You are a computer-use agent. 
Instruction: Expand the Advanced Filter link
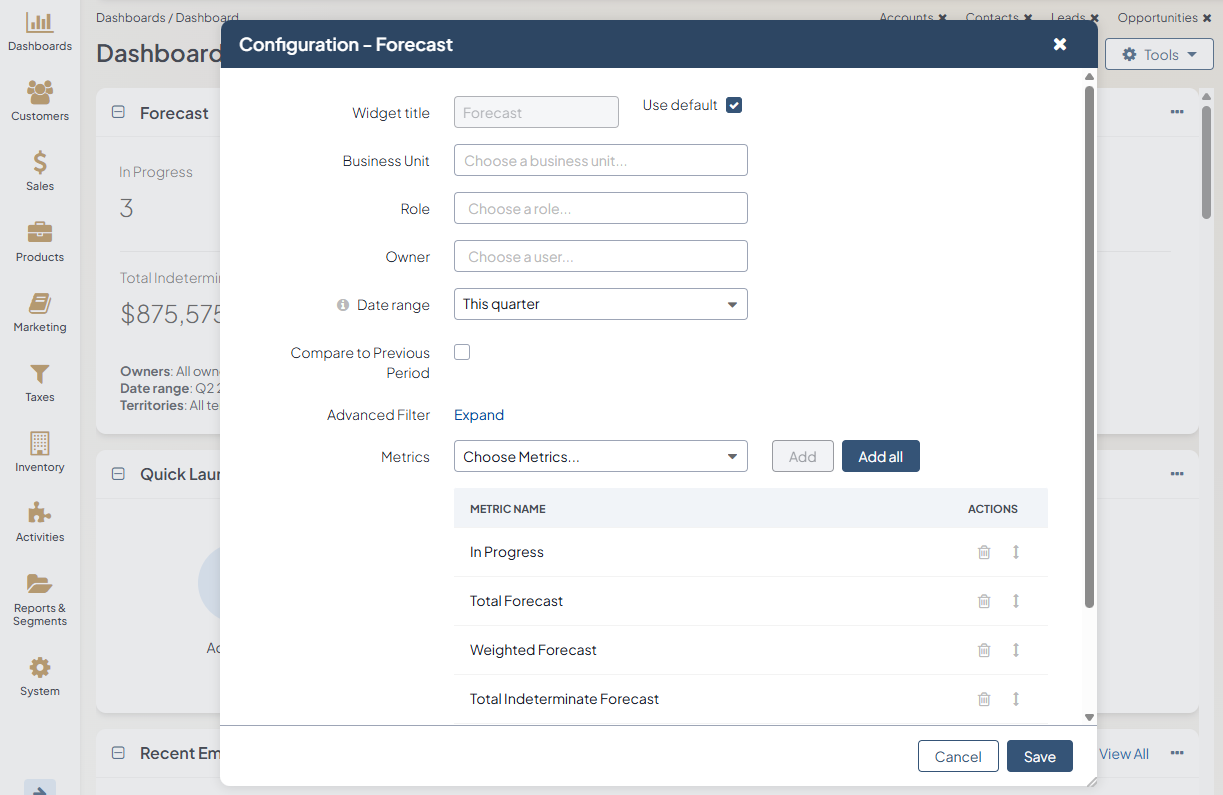[x=479, y=415]
